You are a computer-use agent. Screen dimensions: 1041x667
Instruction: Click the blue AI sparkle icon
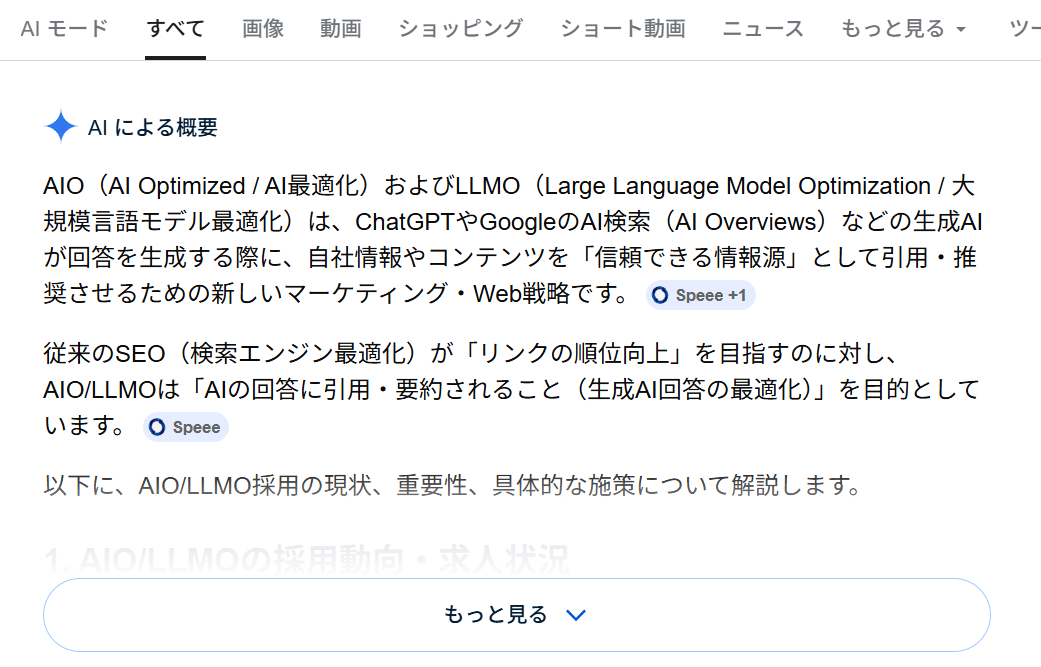61,127
